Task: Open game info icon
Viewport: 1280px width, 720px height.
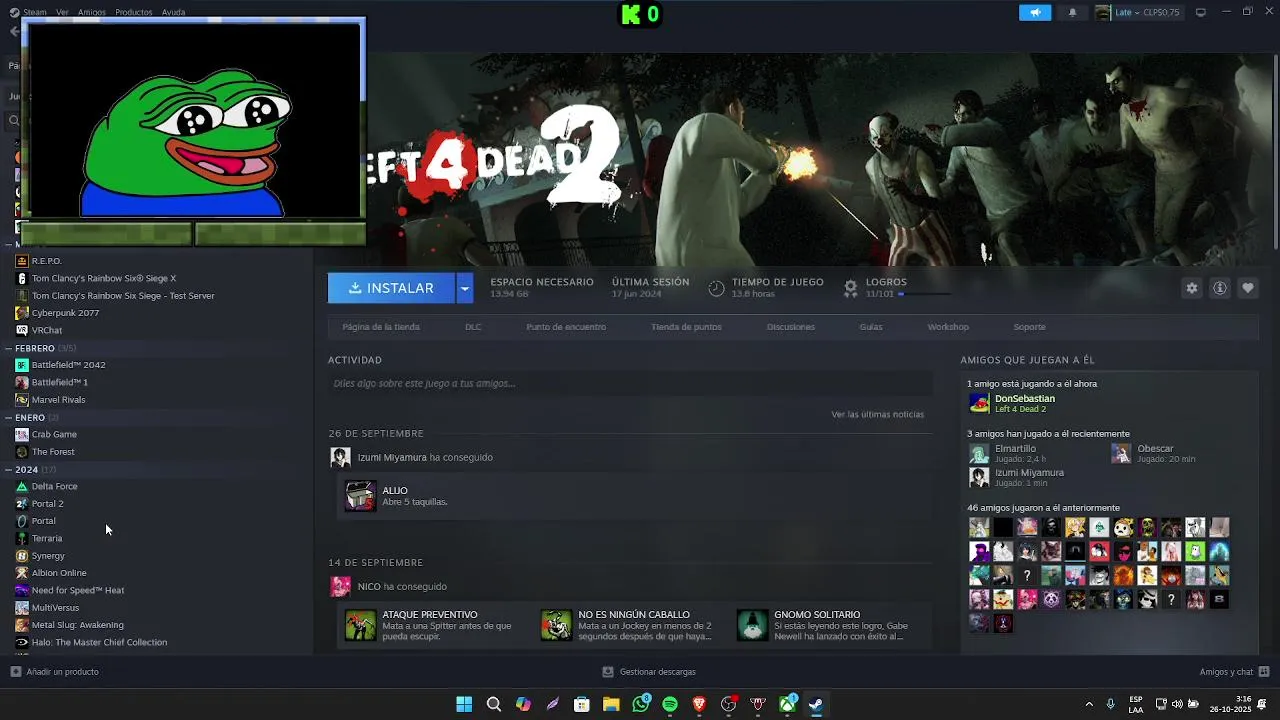Action: coord(1220,288)
